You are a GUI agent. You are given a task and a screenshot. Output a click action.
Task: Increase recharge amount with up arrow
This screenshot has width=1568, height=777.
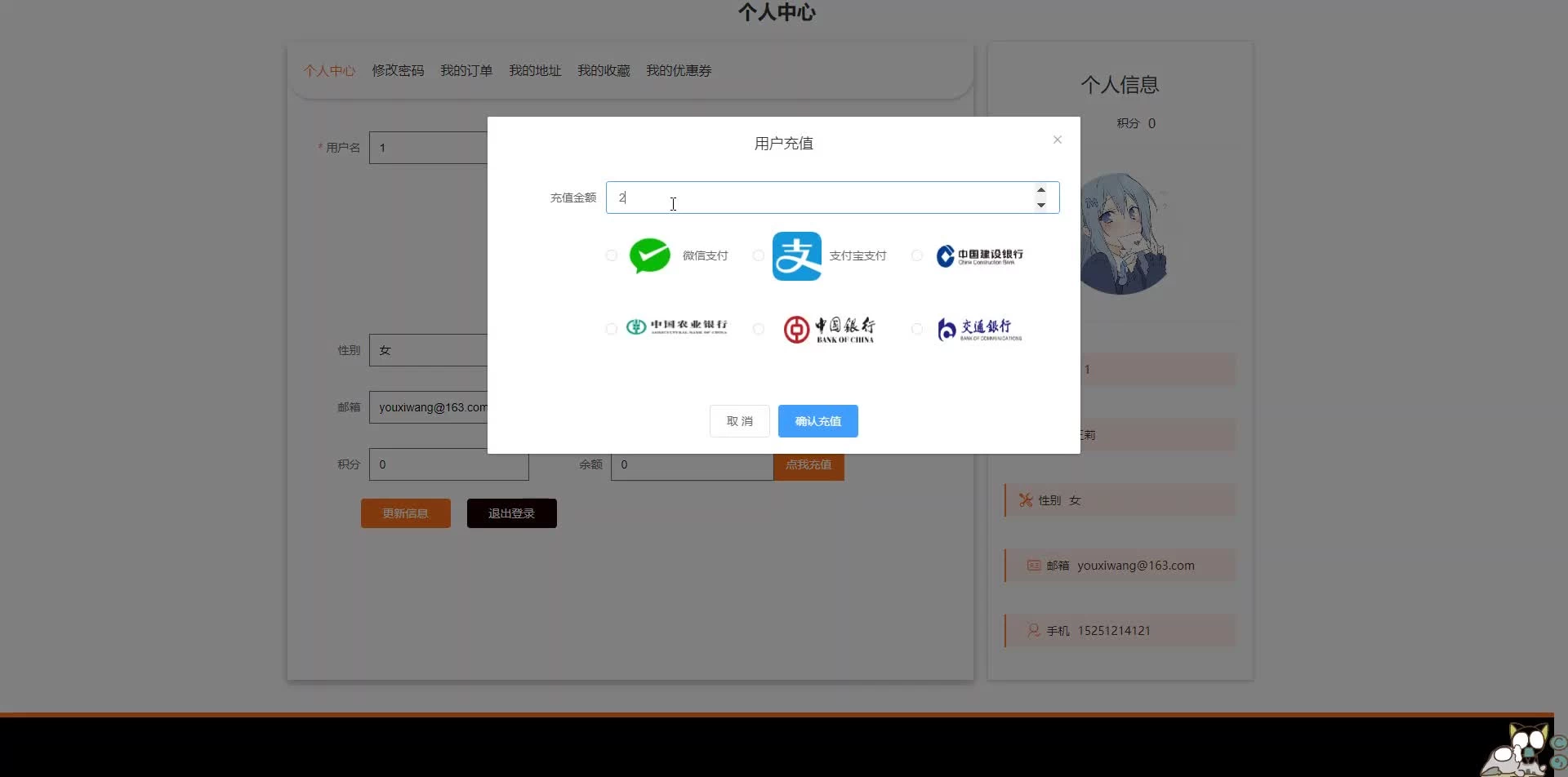point(1041,190)
